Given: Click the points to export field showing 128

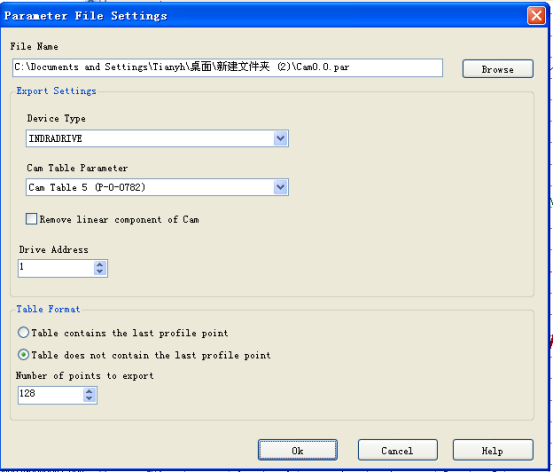Looking at the screenshot, I should 51,395.
